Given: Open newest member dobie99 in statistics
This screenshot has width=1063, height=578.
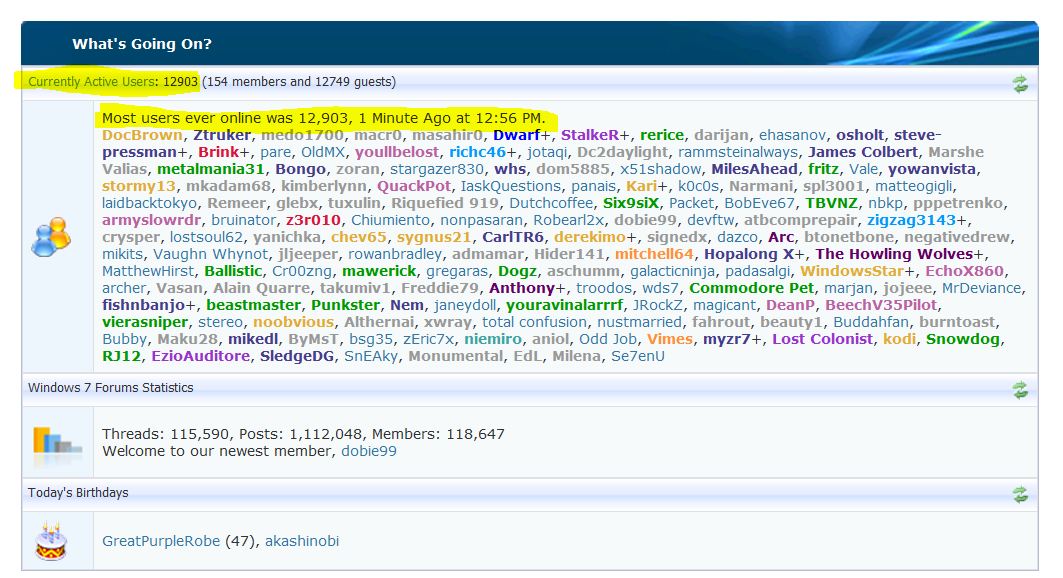Looking at the screenshot, I should (x=369, y=451).
